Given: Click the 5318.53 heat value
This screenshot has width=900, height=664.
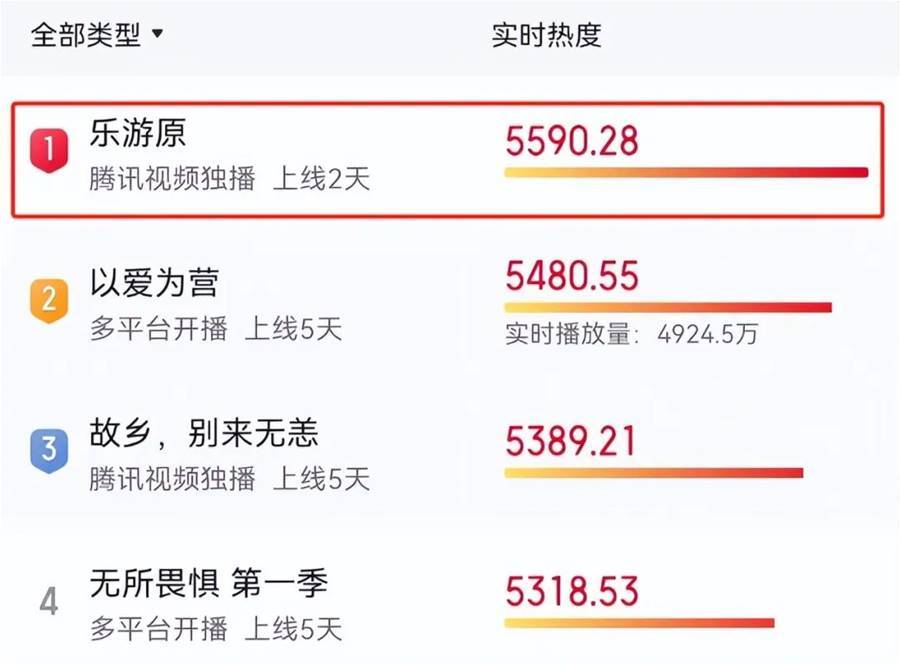Looking at the screenshot, I should [x=572, y=591].
